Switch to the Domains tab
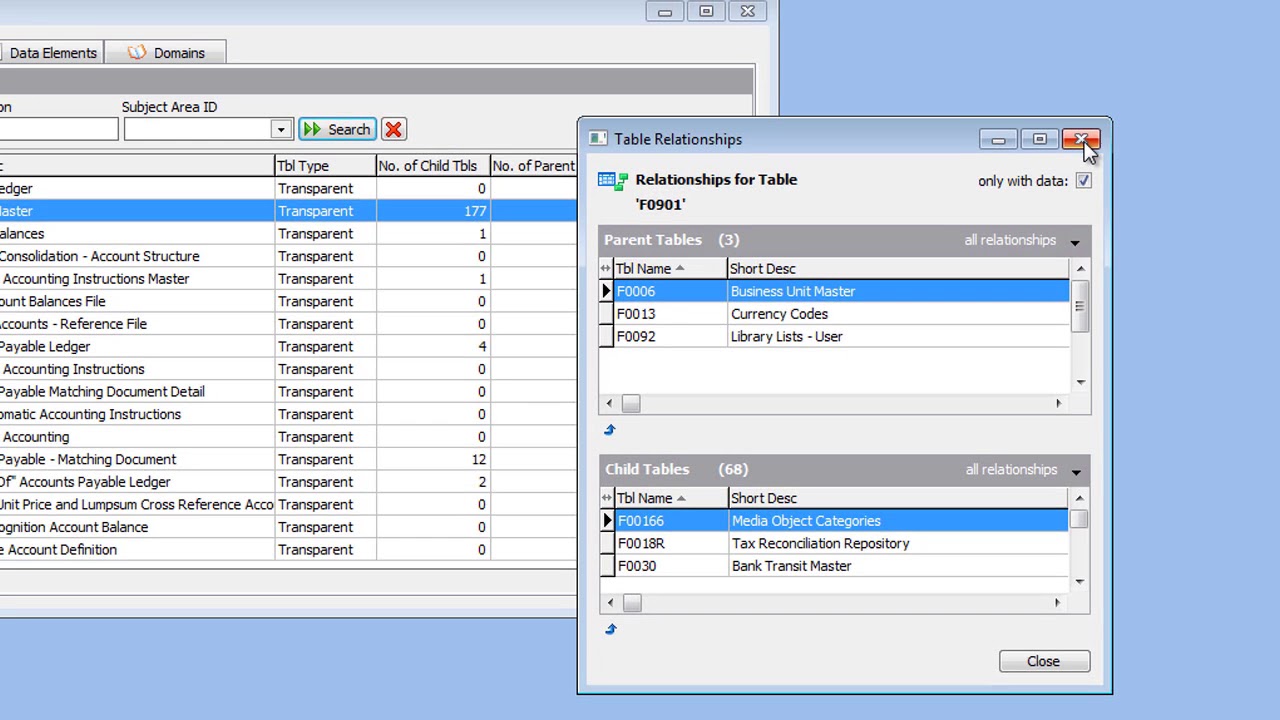This screenshot has width=1280, height=720. click(x=165, y=53)
